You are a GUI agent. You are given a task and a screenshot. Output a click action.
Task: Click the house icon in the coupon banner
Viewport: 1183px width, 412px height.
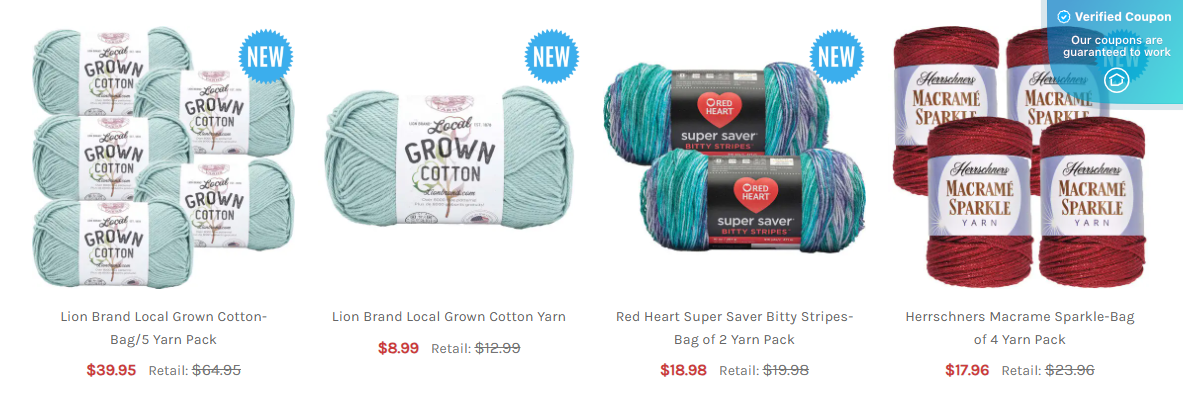coord(1116,79)
